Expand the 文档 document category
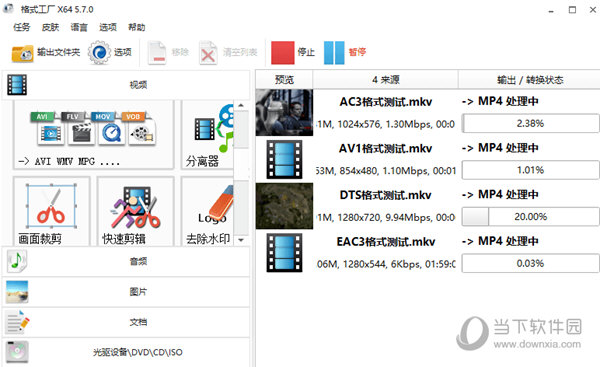This screenshot has height=367, width=600. coord(126,322)
